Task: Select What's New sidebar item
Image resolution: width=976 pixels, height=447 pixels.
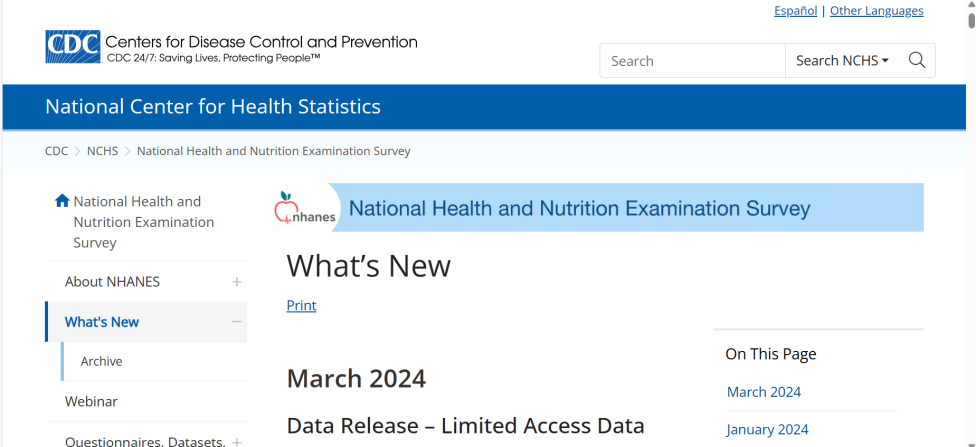Action: 102,322
